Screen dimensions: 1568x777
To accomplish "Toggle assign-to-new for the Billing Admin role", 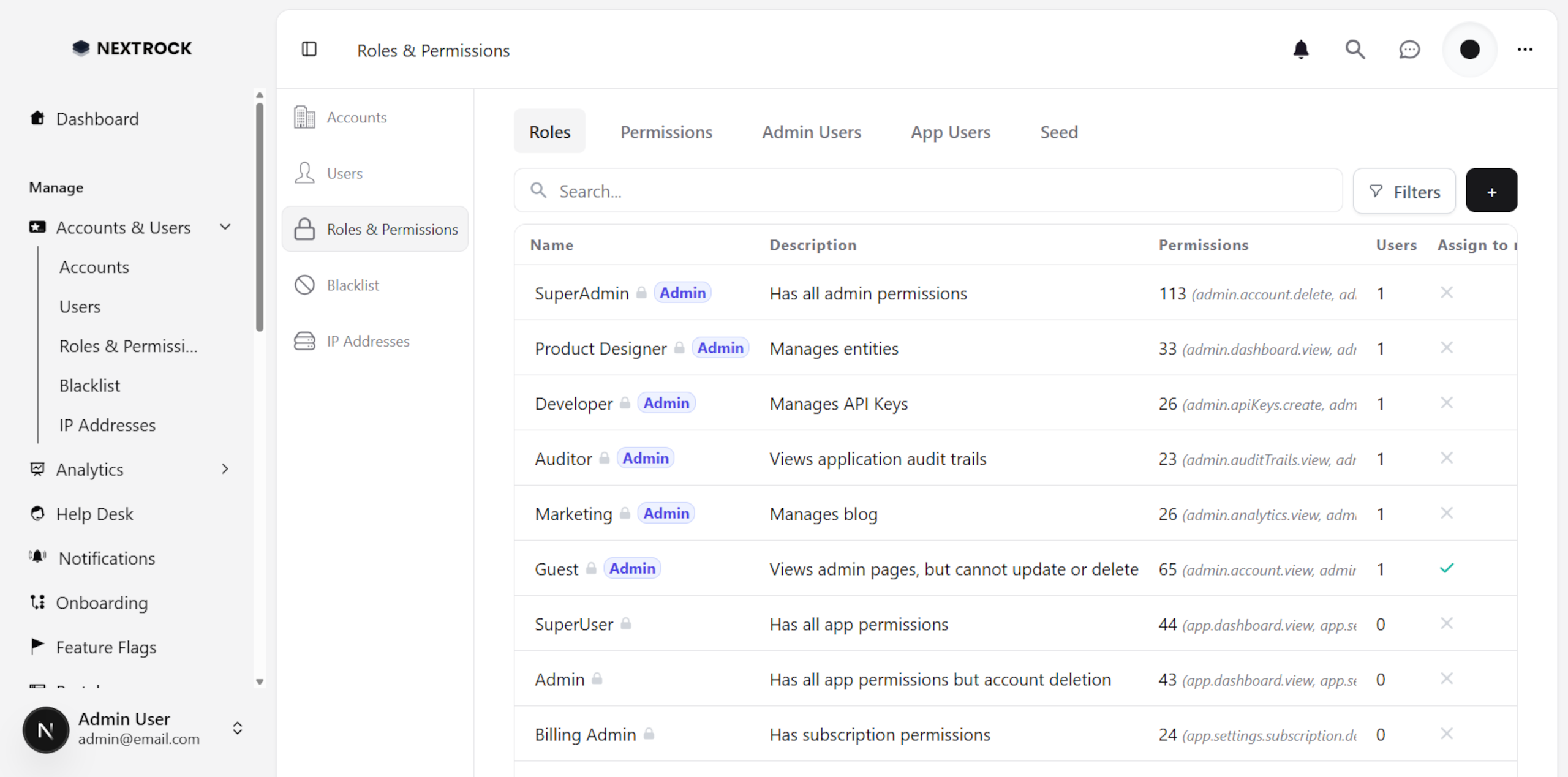I will point(1447,734).
